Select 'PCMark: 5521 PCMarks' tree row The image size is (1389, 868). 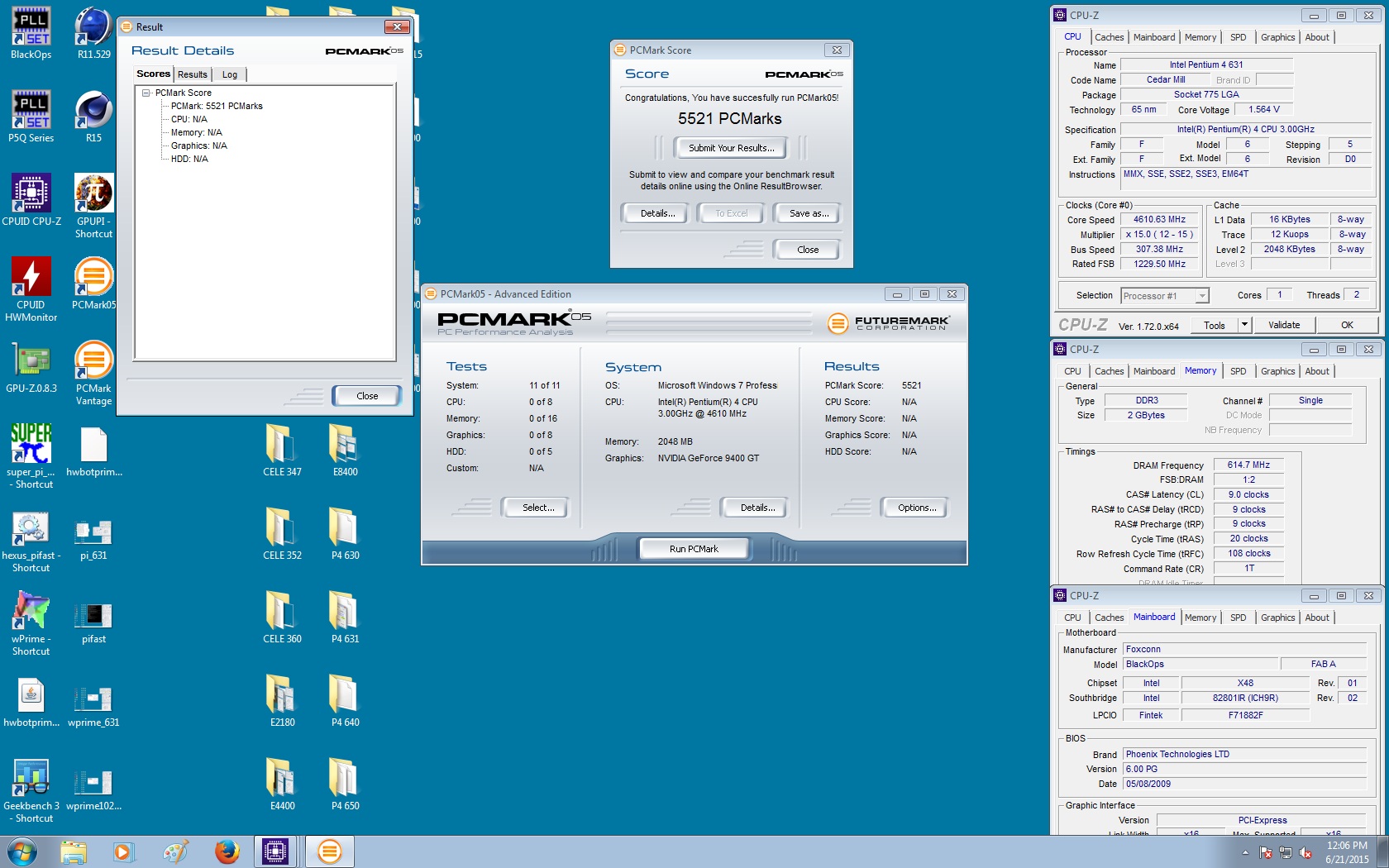coord(217,106)
